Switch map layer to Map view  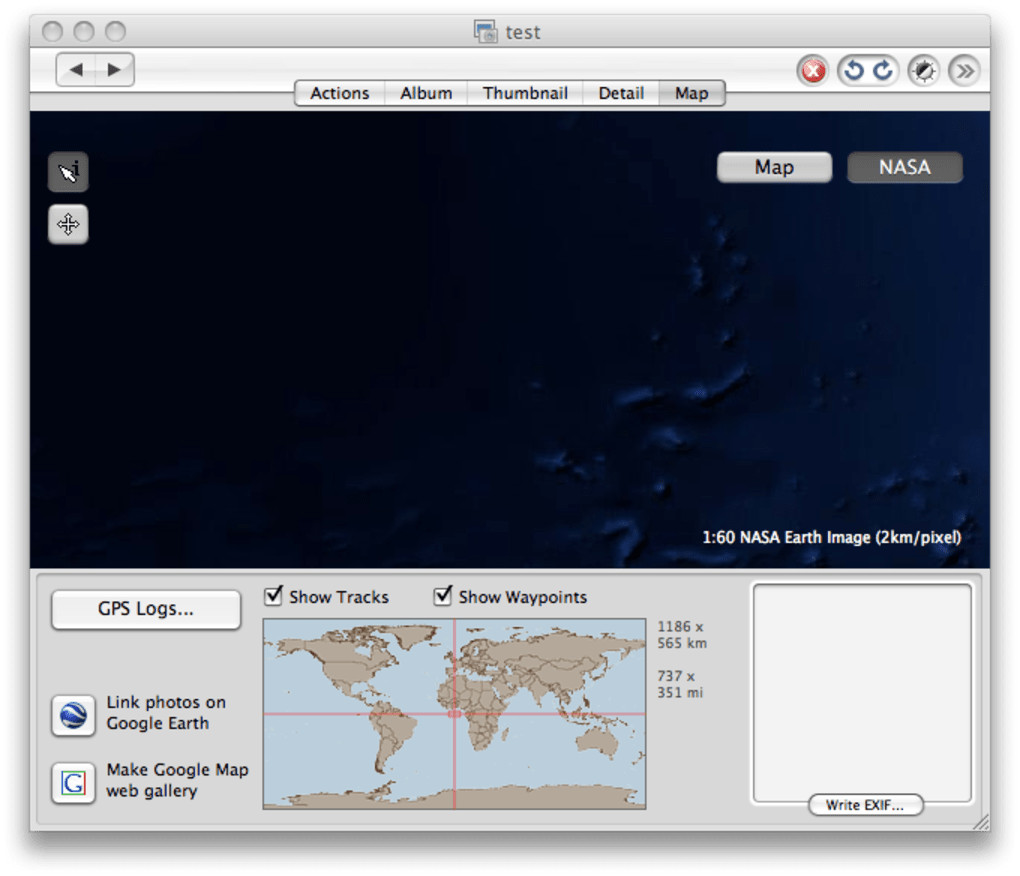pos(774,167)
